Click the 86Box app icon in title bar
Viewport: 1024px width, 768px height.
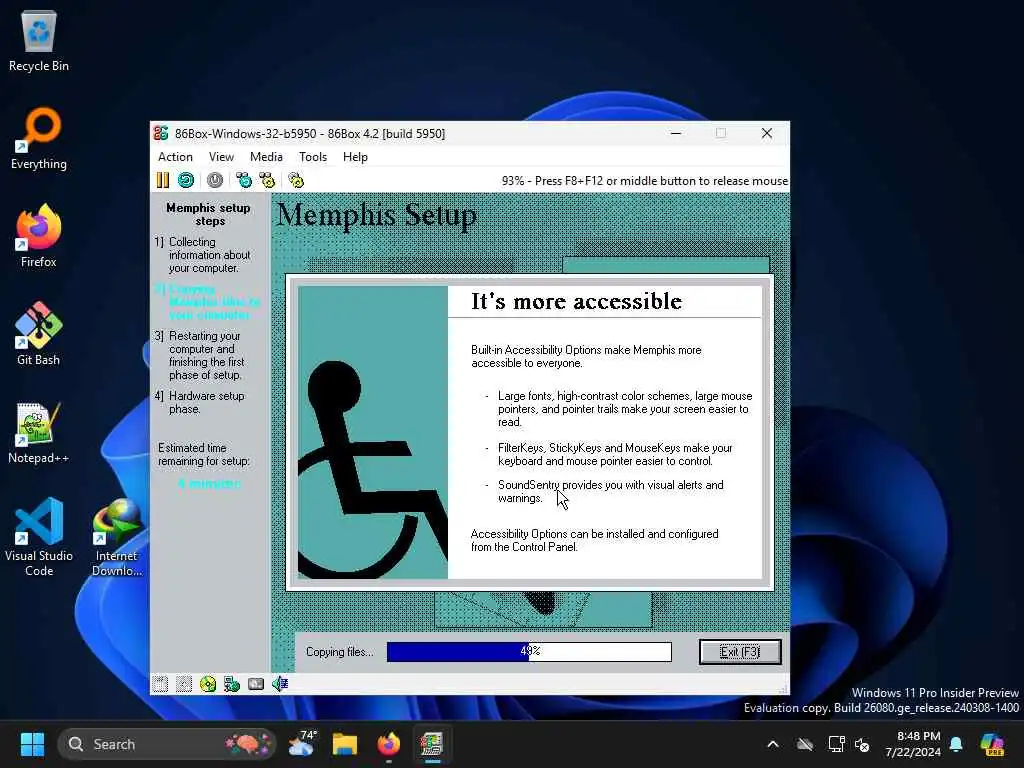161,133
